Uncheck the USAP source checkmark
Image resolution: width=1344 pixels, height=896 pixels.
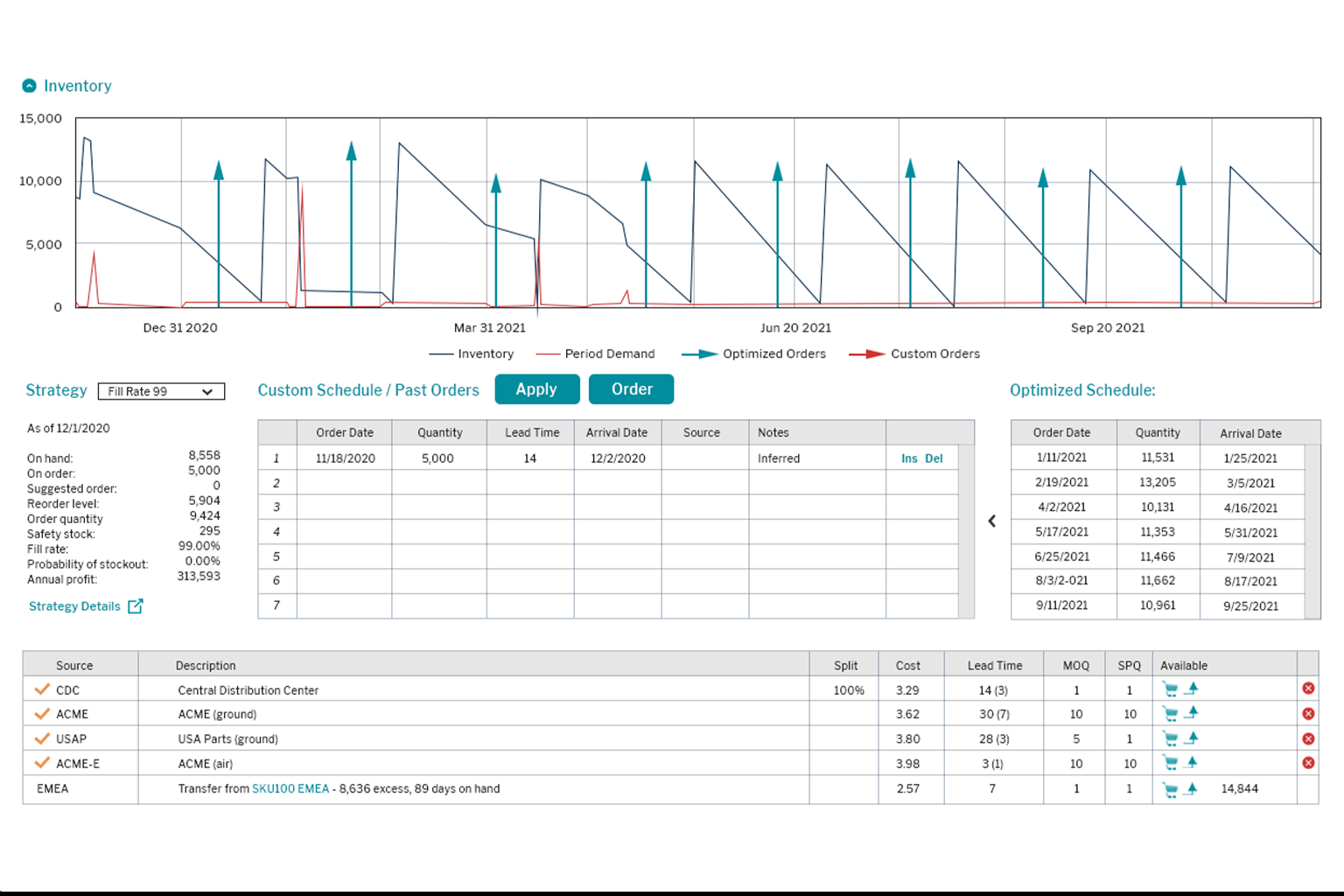(41, 738)
